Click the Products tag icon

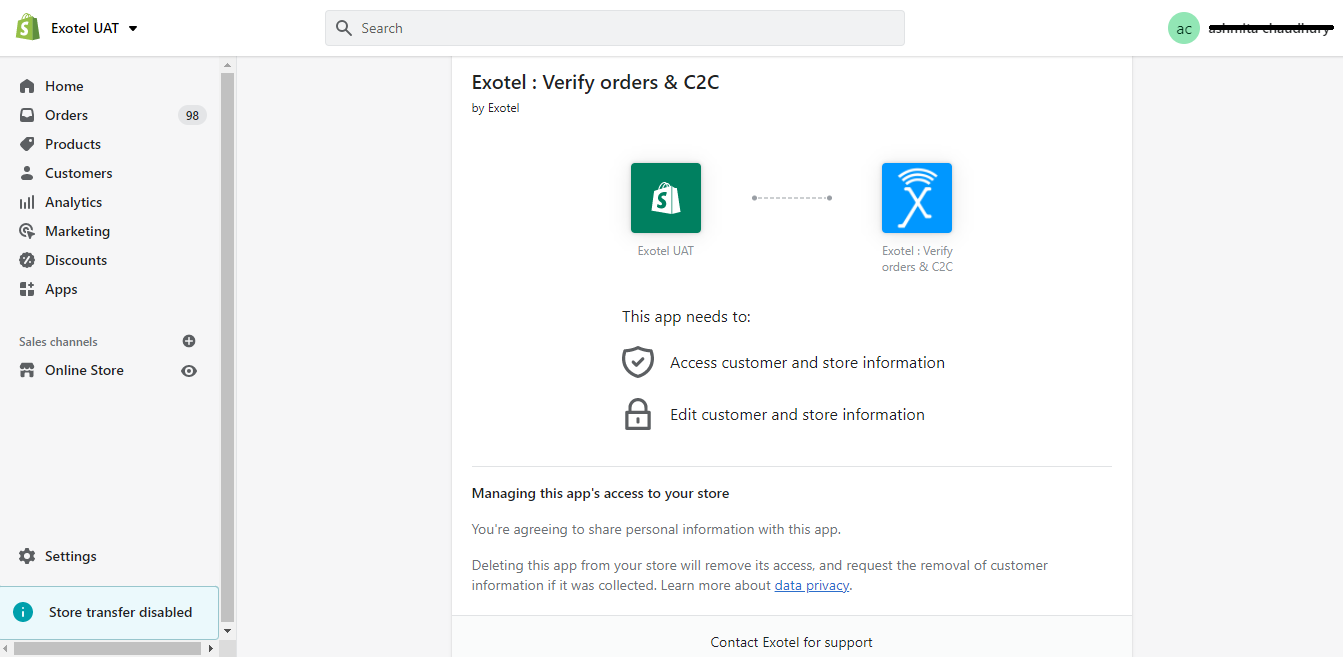[27, 144]
